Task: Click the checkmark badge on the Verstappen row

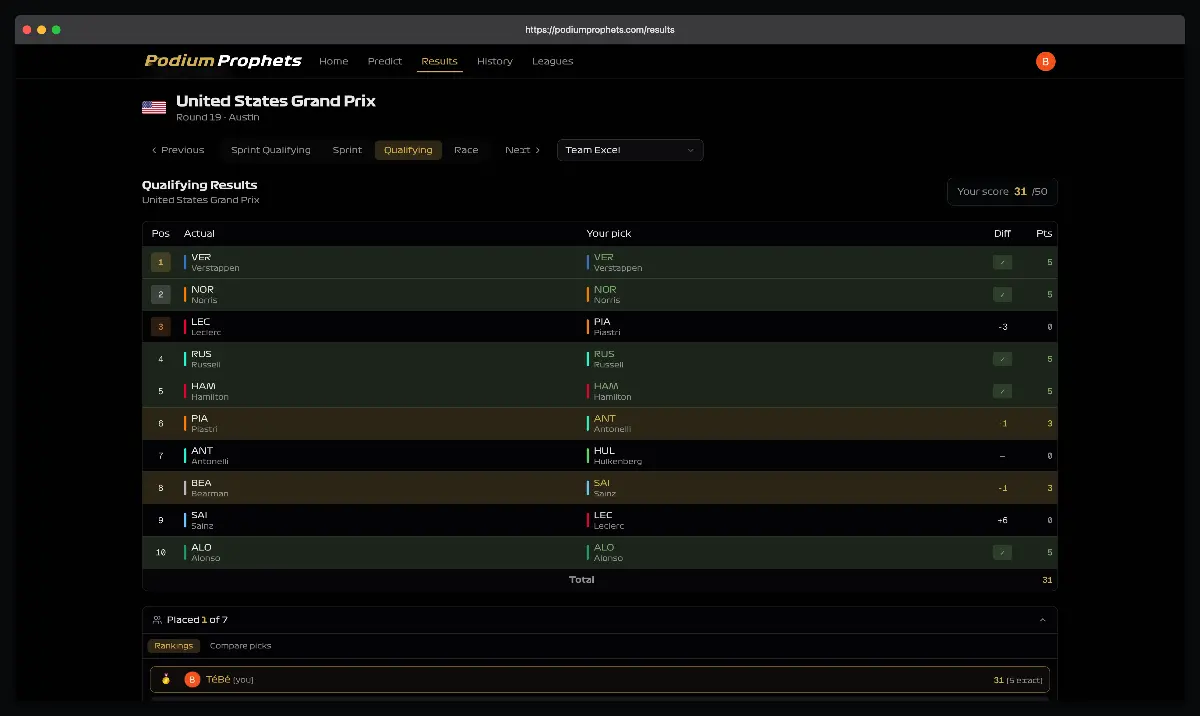Action: (1002, 262)
